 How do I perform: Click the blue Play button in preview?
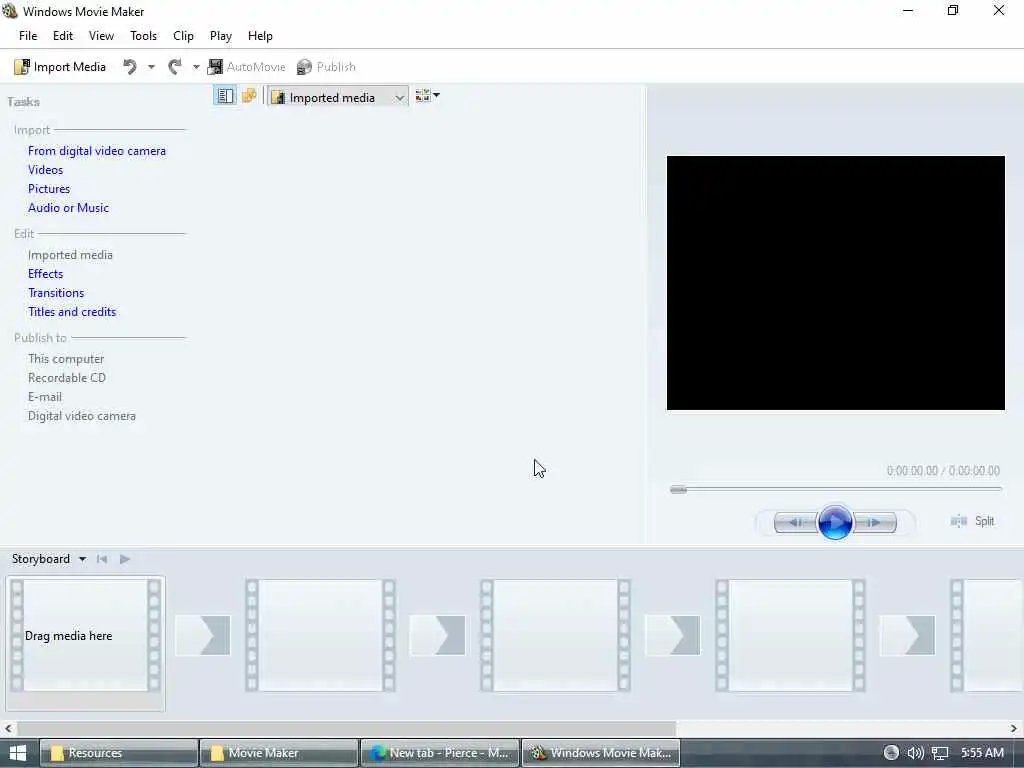point(835,522)
